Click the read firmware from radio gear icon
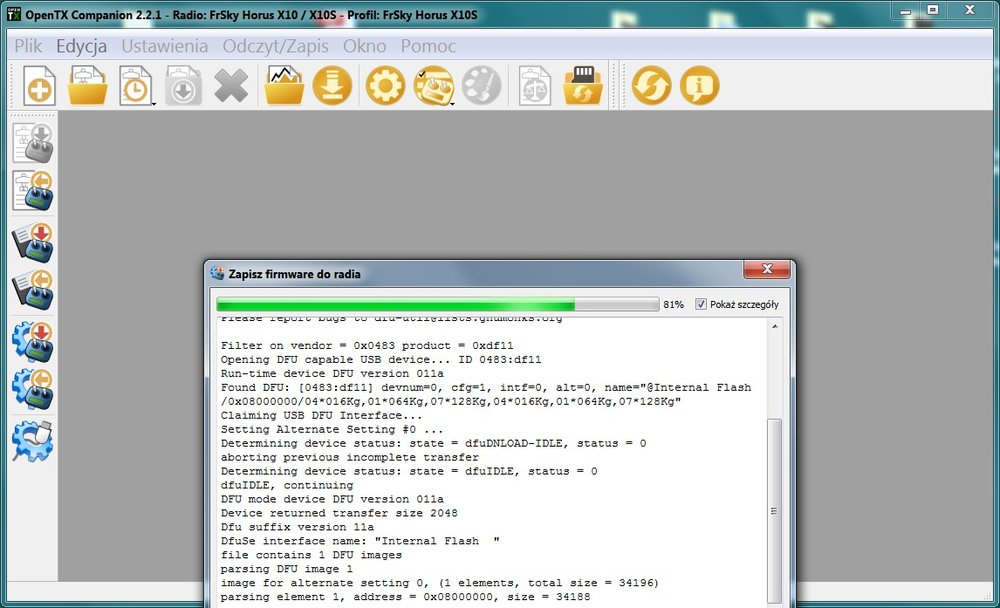1000x608 pixels. tap(33, 389)
